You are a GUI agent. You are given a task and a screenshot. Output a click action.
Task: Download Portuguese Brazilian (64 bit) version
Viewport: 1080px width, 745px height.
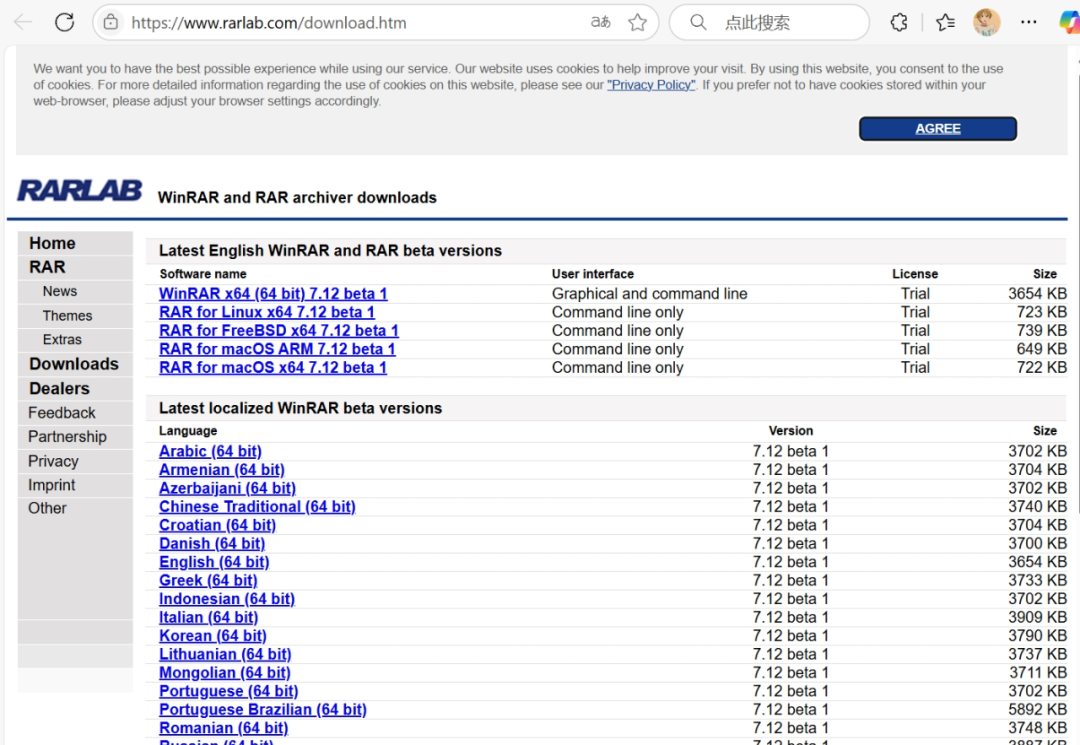[x=262, y=710]
